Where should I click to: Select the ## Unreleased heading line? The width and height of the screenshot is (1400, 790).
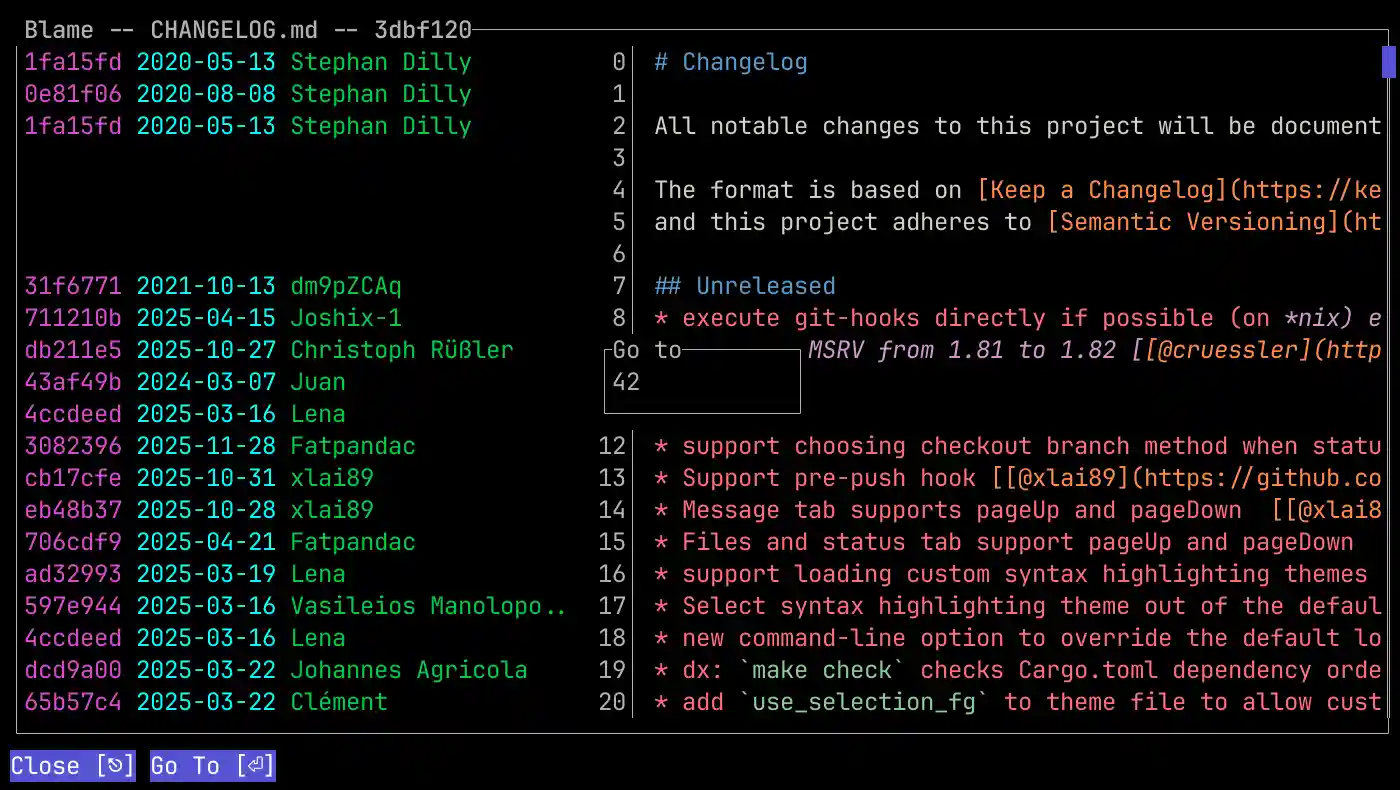(x=744, y=286)
